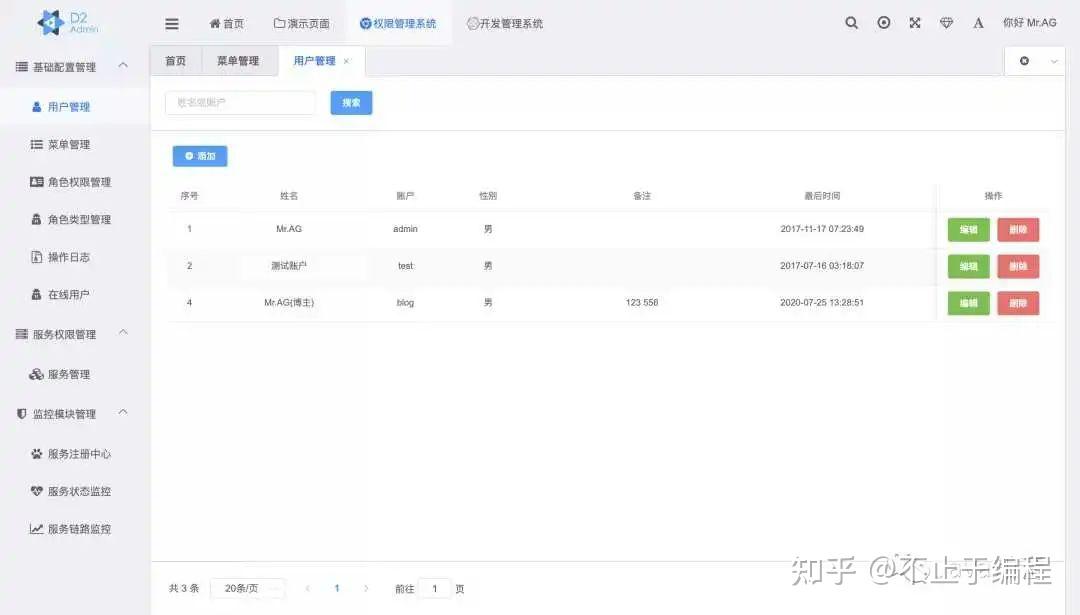Viewport: 1080px width, 615px height.
Task: Edit the 测试账户 test row
Action: [968, 266]
